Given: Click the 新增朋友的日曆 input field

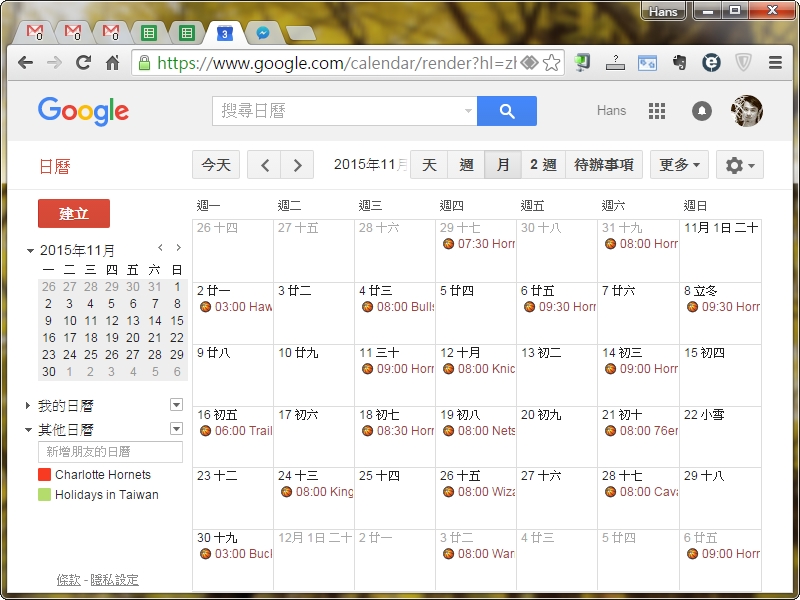Looking at the screenshot, I should (x=110, y=452).
